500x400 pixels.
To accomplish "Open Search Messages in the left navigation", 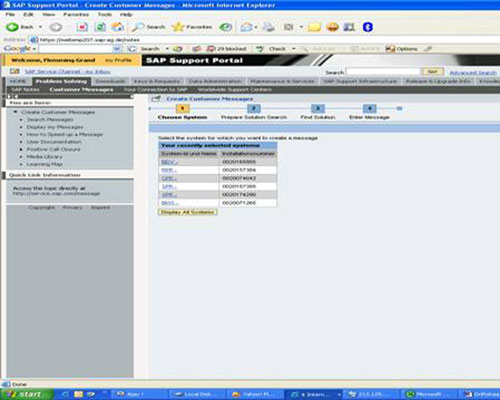I will coord(50,120).
